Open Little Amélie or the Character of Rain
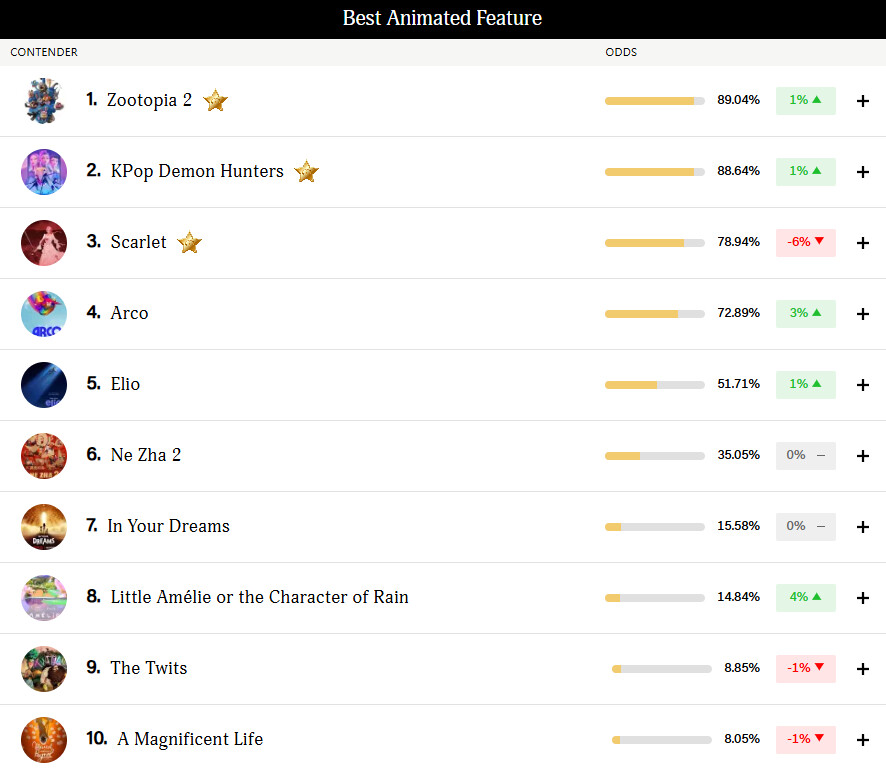Screen dimensions: 886x774 click(x=259, y=597)
